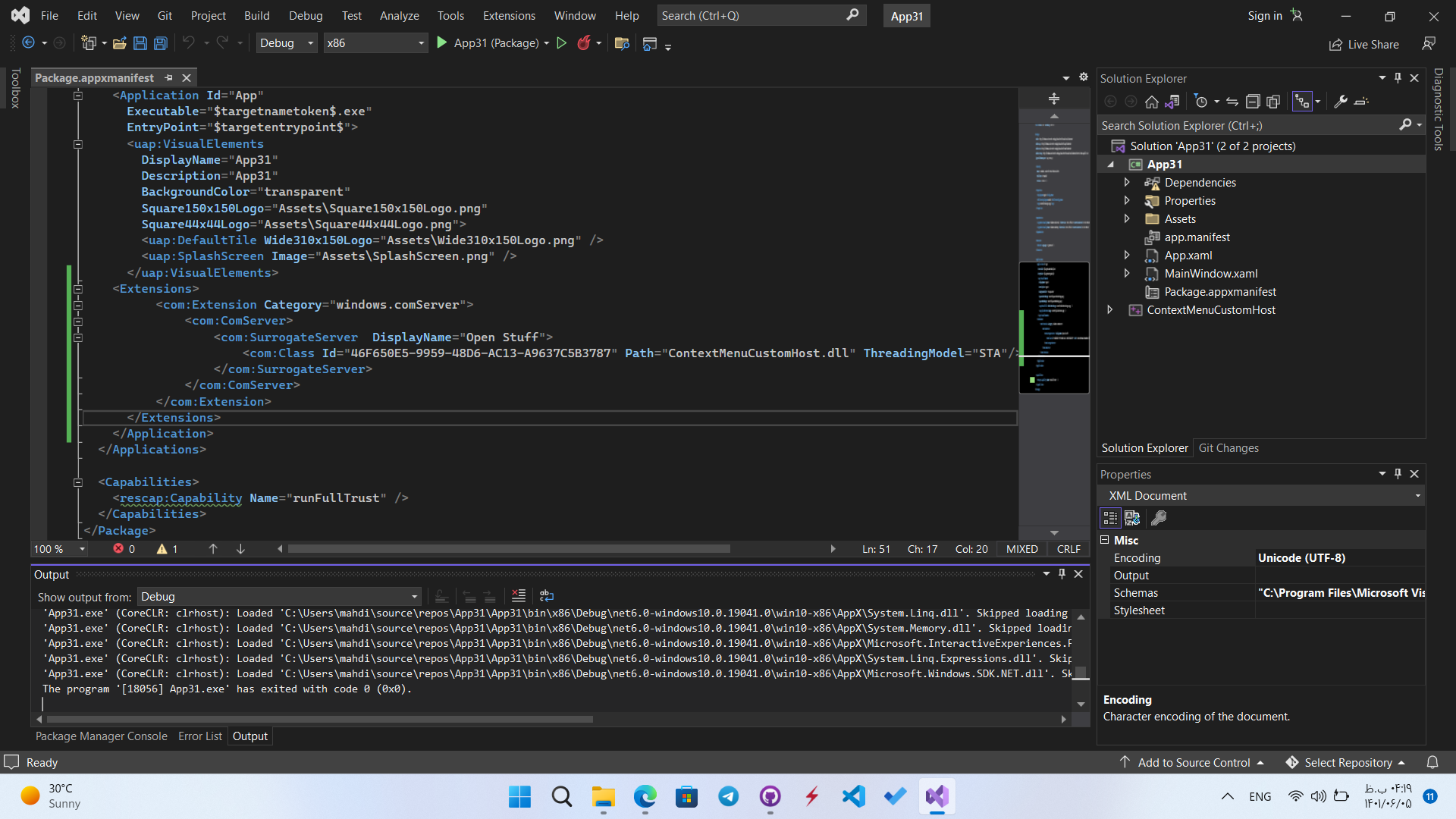Click the Live Share button
Screen dimensions: 1456x819
pos(1364,45)
